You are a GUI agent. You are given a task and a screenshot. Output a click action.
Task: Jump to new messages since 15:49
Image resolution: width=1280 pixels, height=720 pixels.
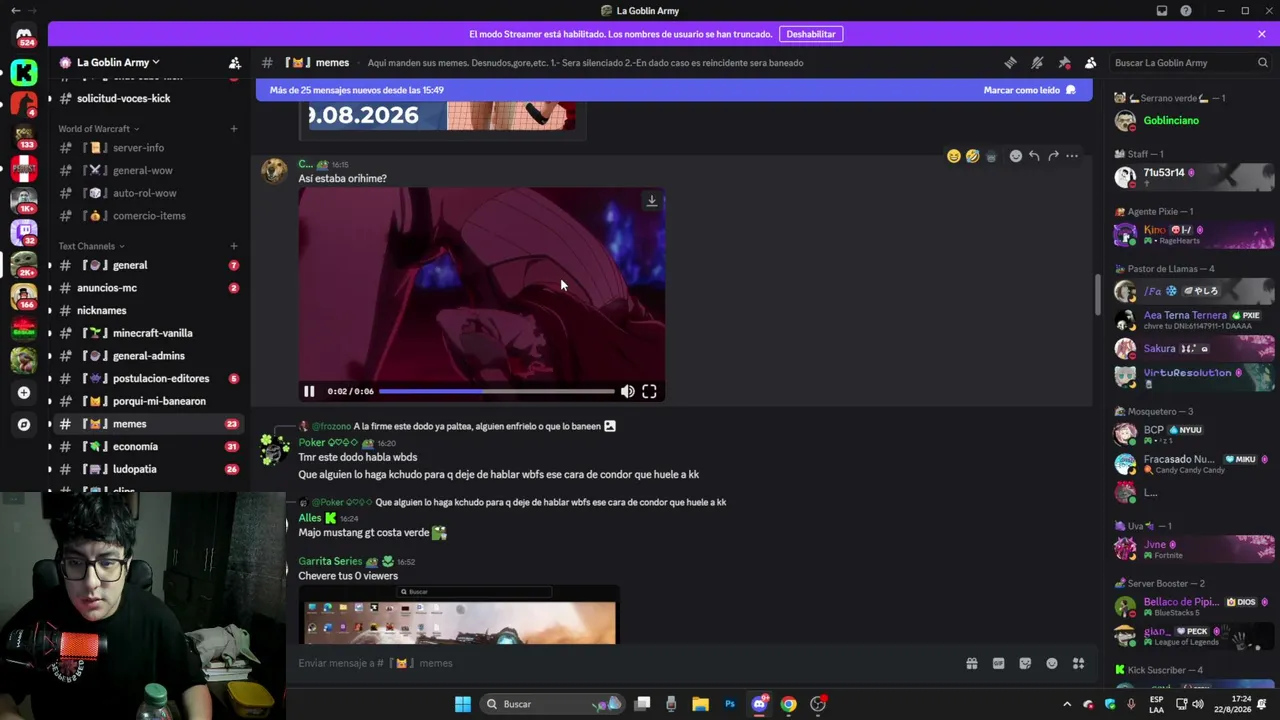pyautogui.click(x=357, y=90)
